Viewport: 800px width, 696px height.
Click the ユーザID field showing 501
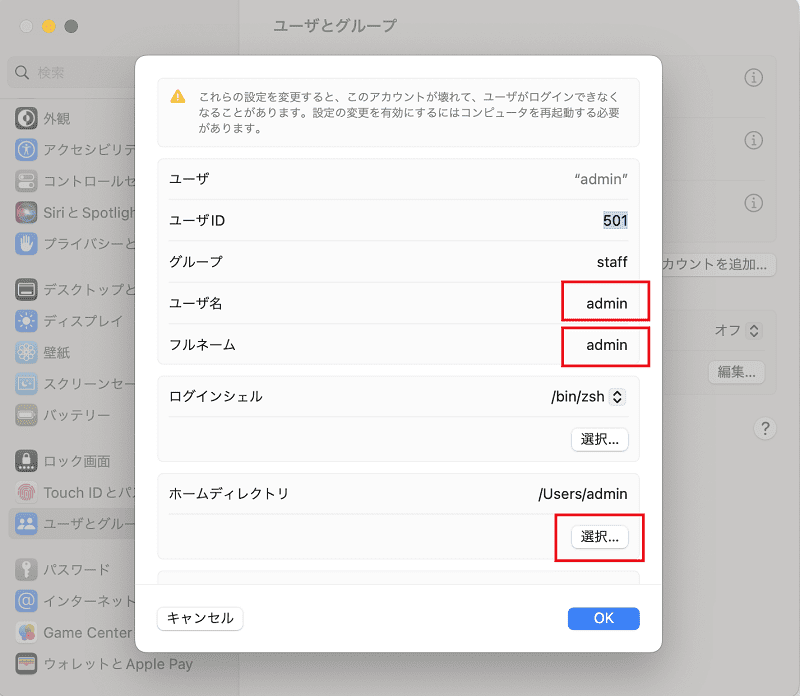coord(615,220)
